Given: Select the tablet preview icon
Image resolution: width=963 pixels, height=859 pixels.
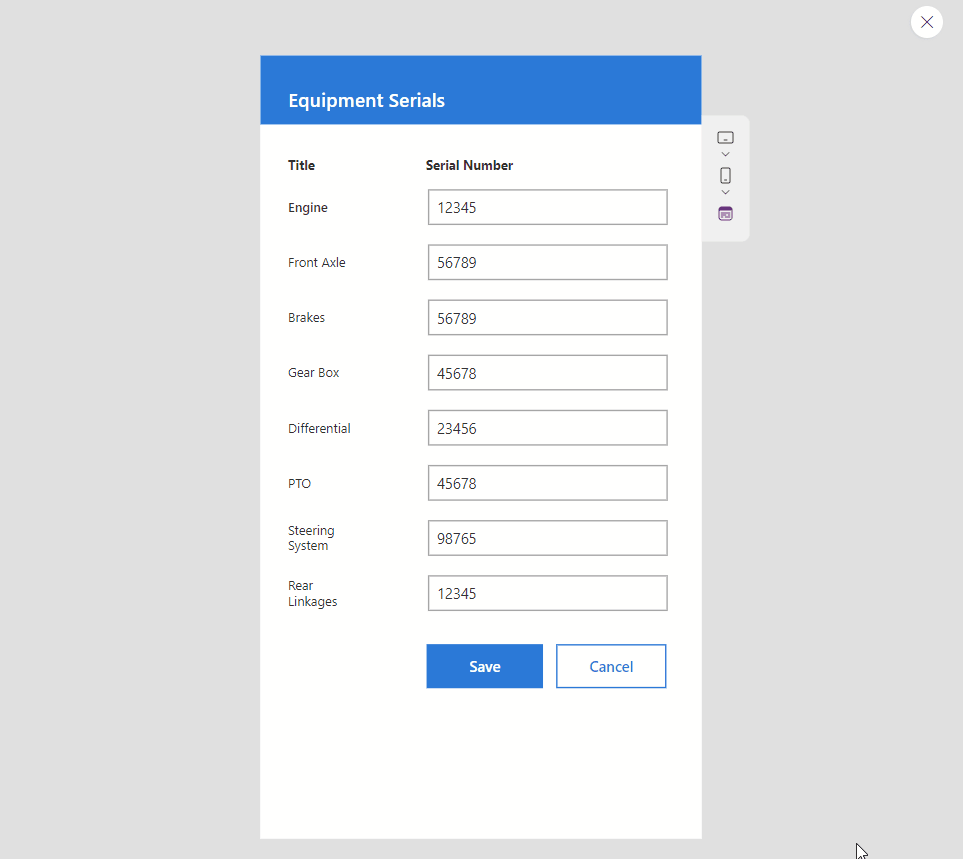Looking at the screenshot, I should pos(725,136).
